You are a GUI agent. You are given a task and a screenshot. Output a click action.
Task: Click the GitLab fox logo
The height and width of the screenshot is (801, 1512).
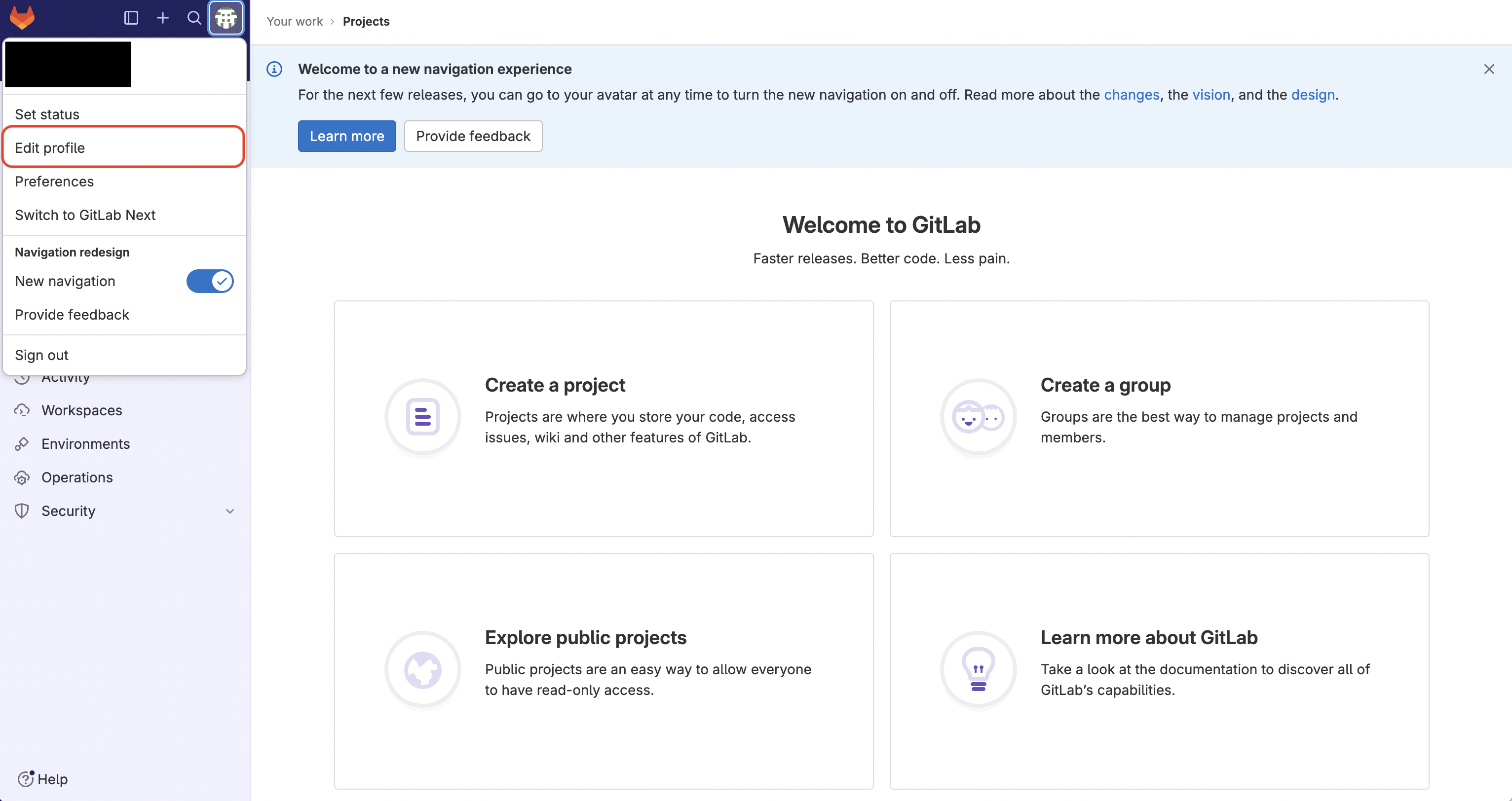[x=22, y=18]
